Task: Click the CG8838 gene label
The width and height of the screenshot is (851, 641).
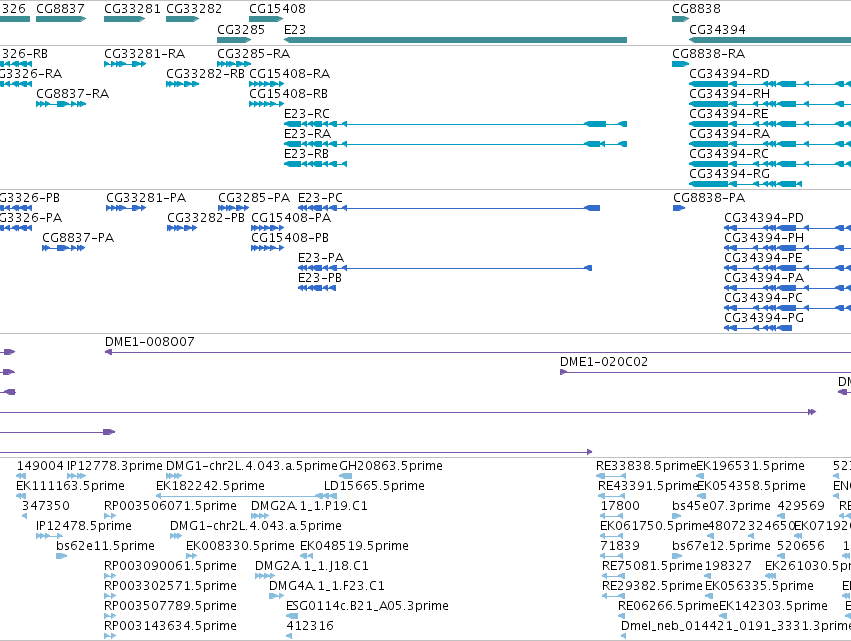Action: [x=696, y=9]
